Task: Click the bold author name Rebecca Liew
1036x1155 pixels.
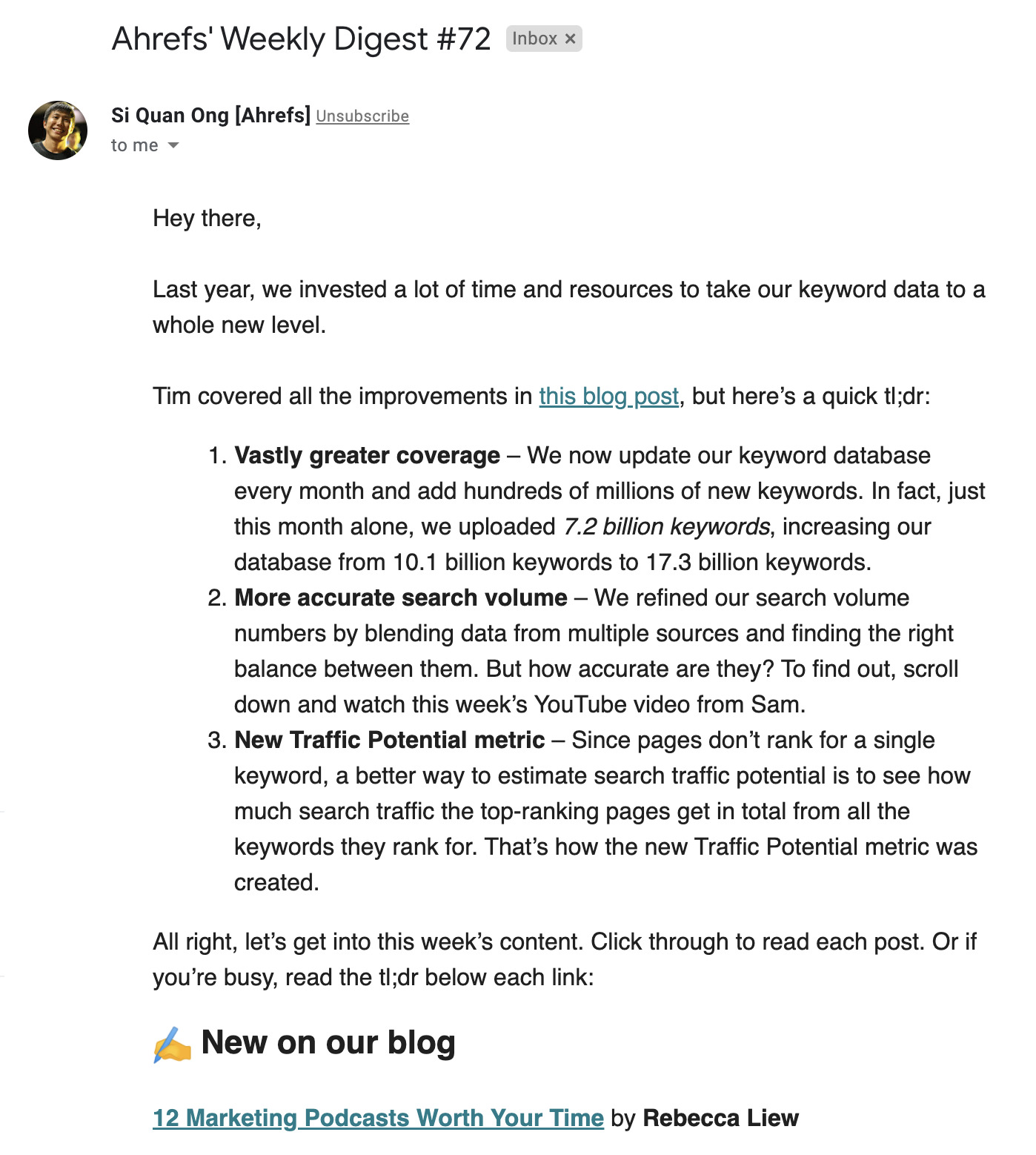Action: click(x=720, y=1117)
